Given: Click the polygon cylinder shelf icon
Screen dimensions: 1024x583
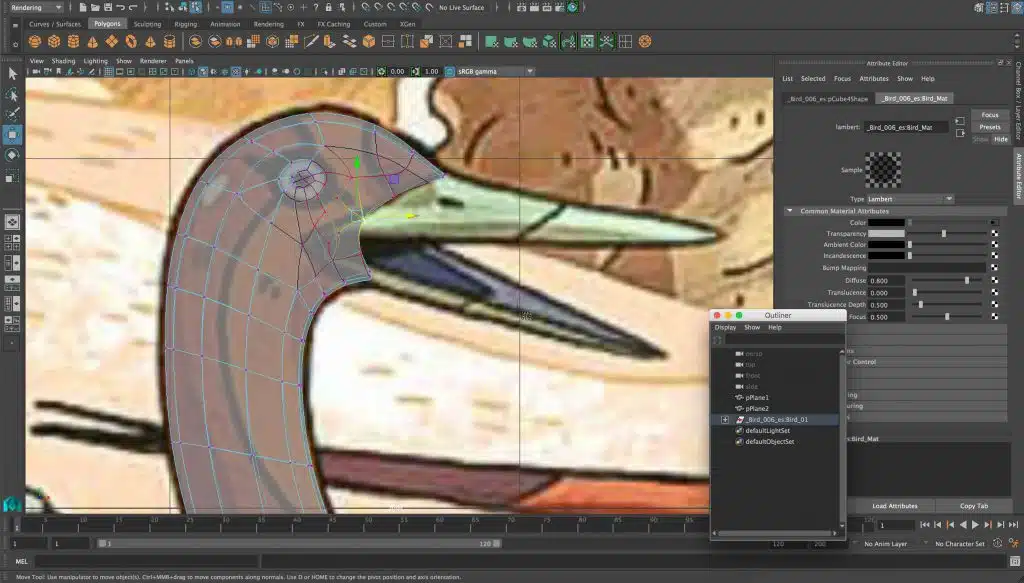Looking at the screenshot, I should coord(71,42).
